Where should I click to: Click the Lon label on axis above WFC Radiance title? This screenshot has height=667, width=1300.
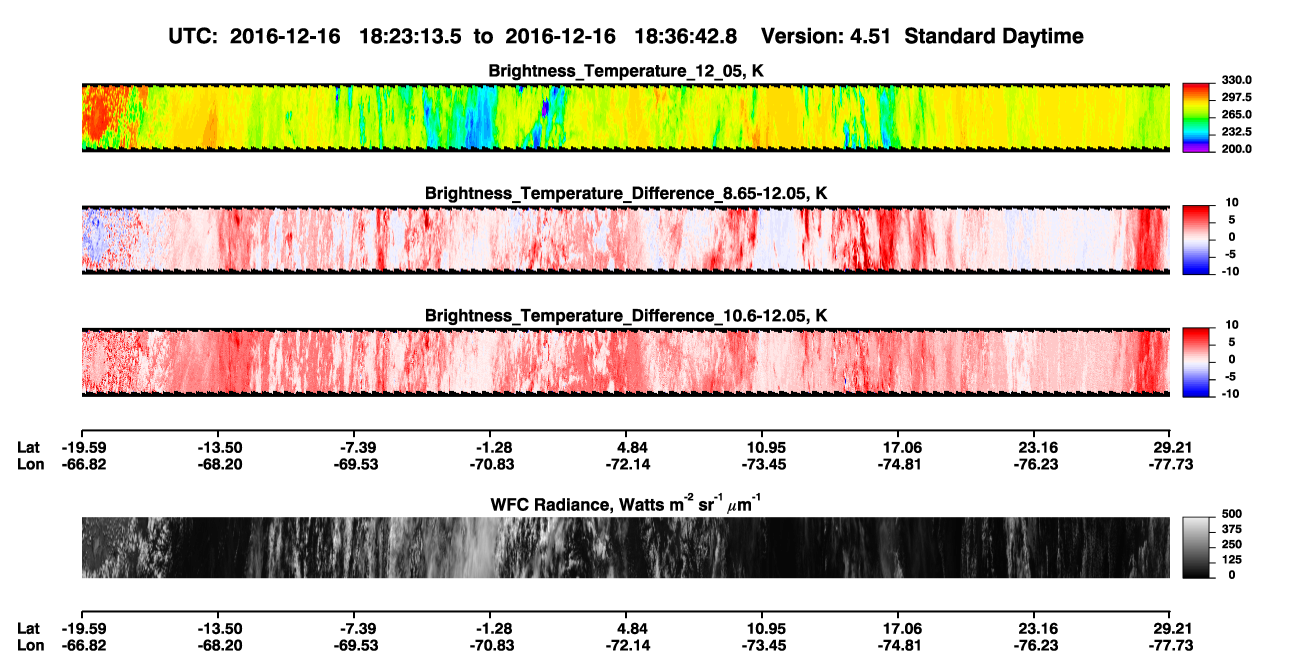[x=29, y=465]
